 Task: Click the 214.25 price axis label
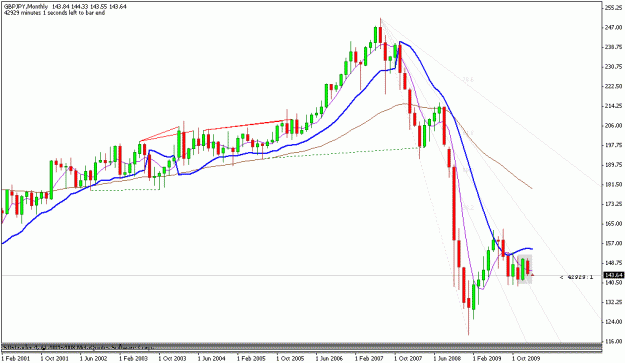point(614,106)
